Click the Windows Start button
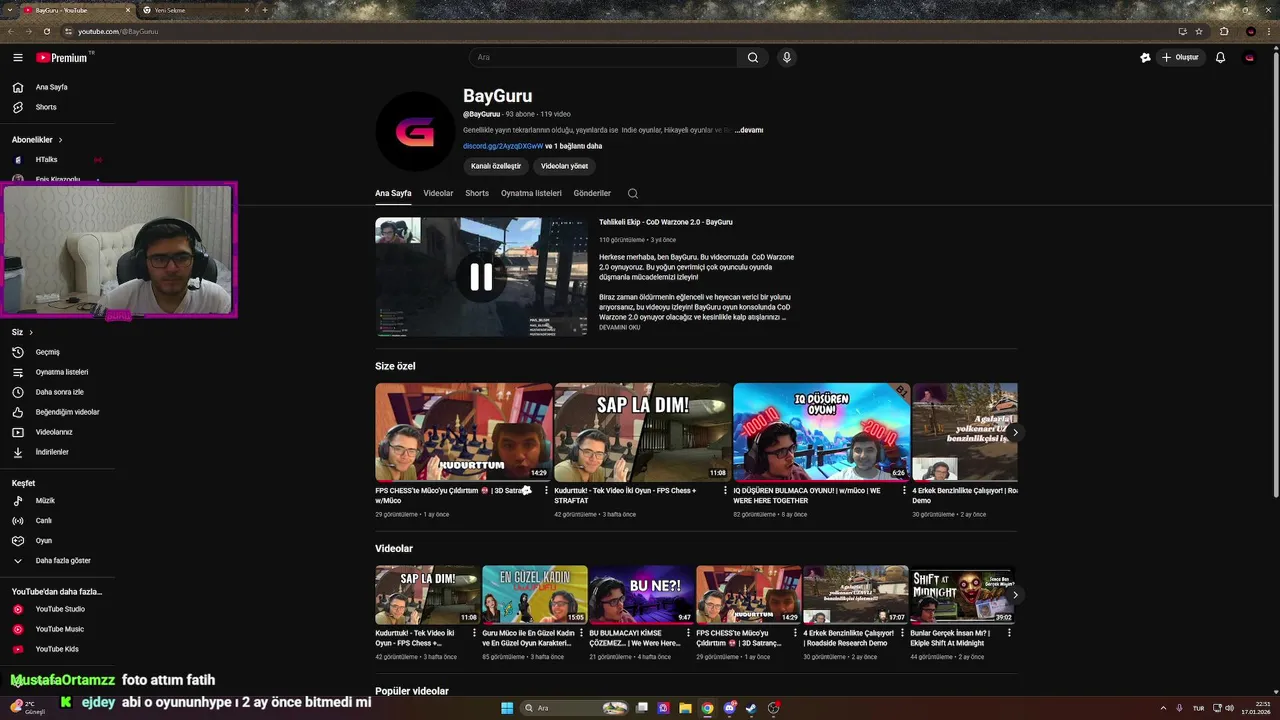 507,708
